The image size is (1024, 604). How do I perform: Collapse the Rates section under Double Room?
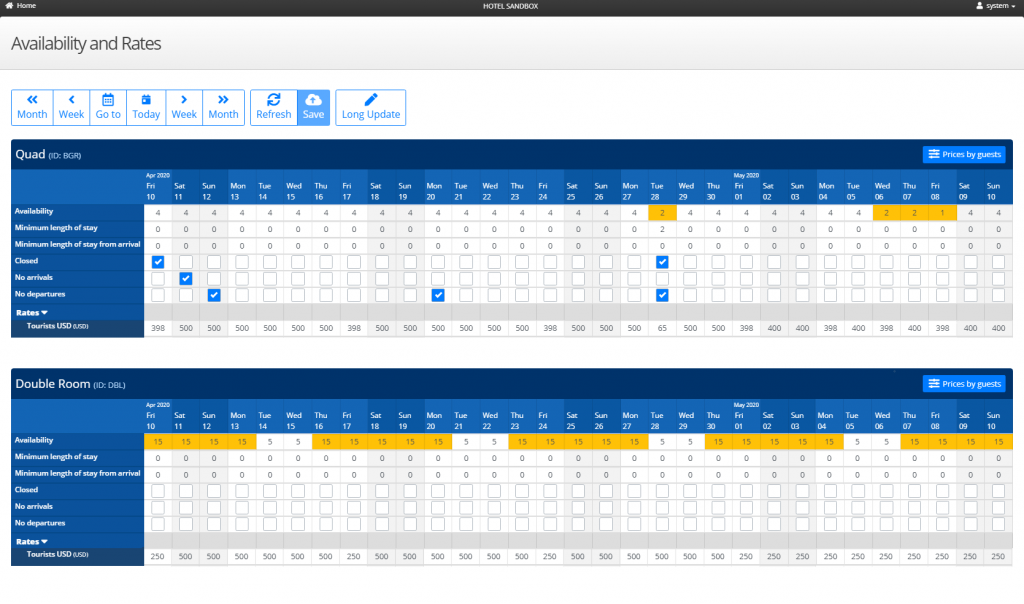tap(31, 541)
